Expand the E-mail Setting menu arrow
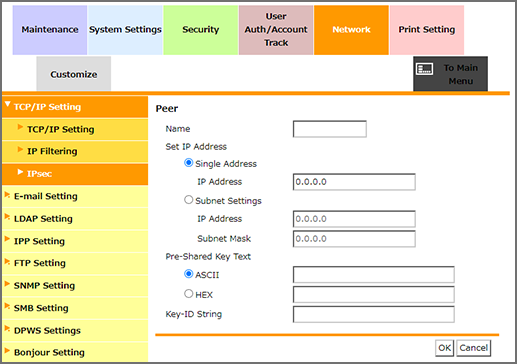517x364 pixels. 7,194
